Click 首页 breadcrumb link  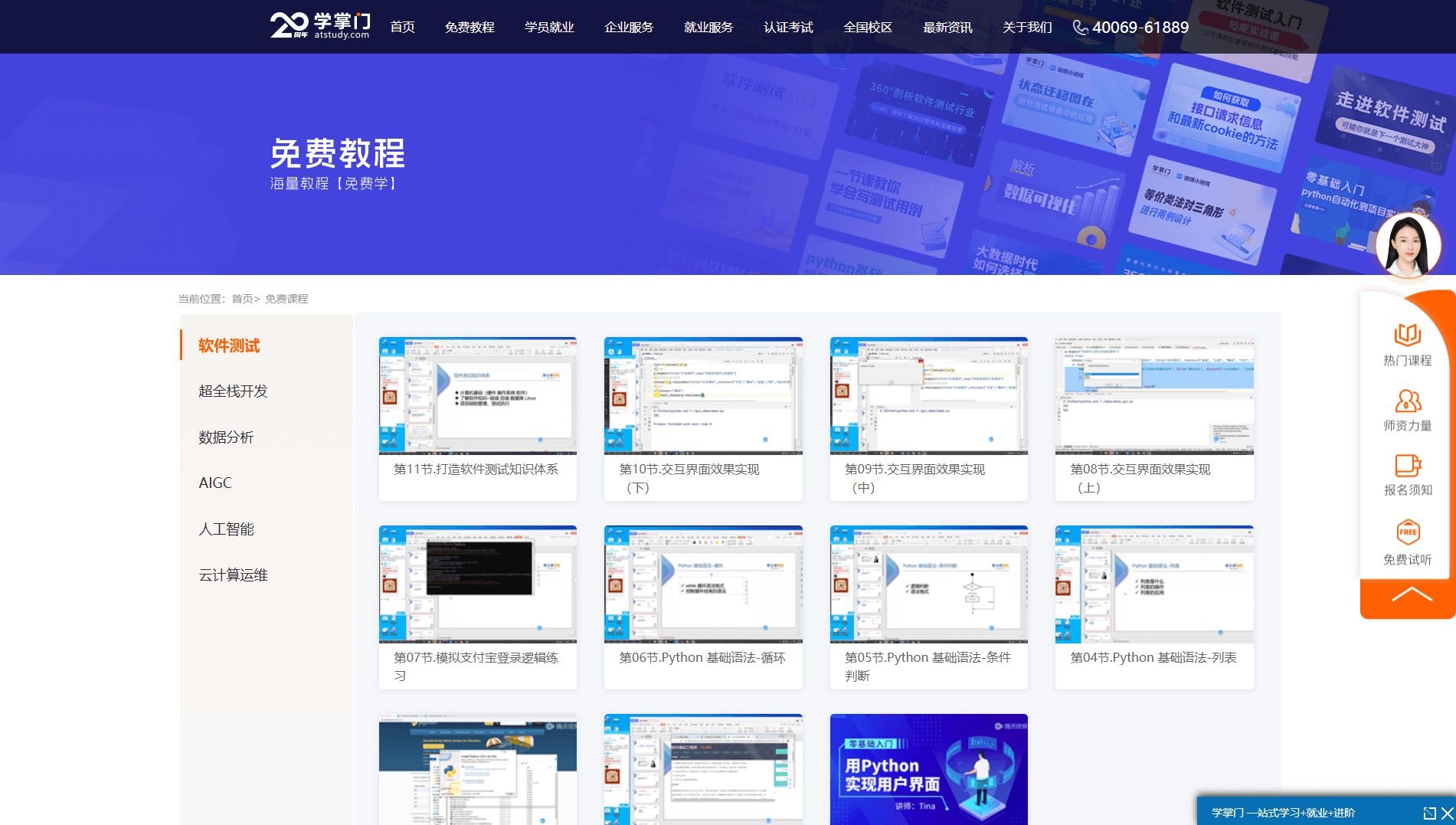pos(242,299)
